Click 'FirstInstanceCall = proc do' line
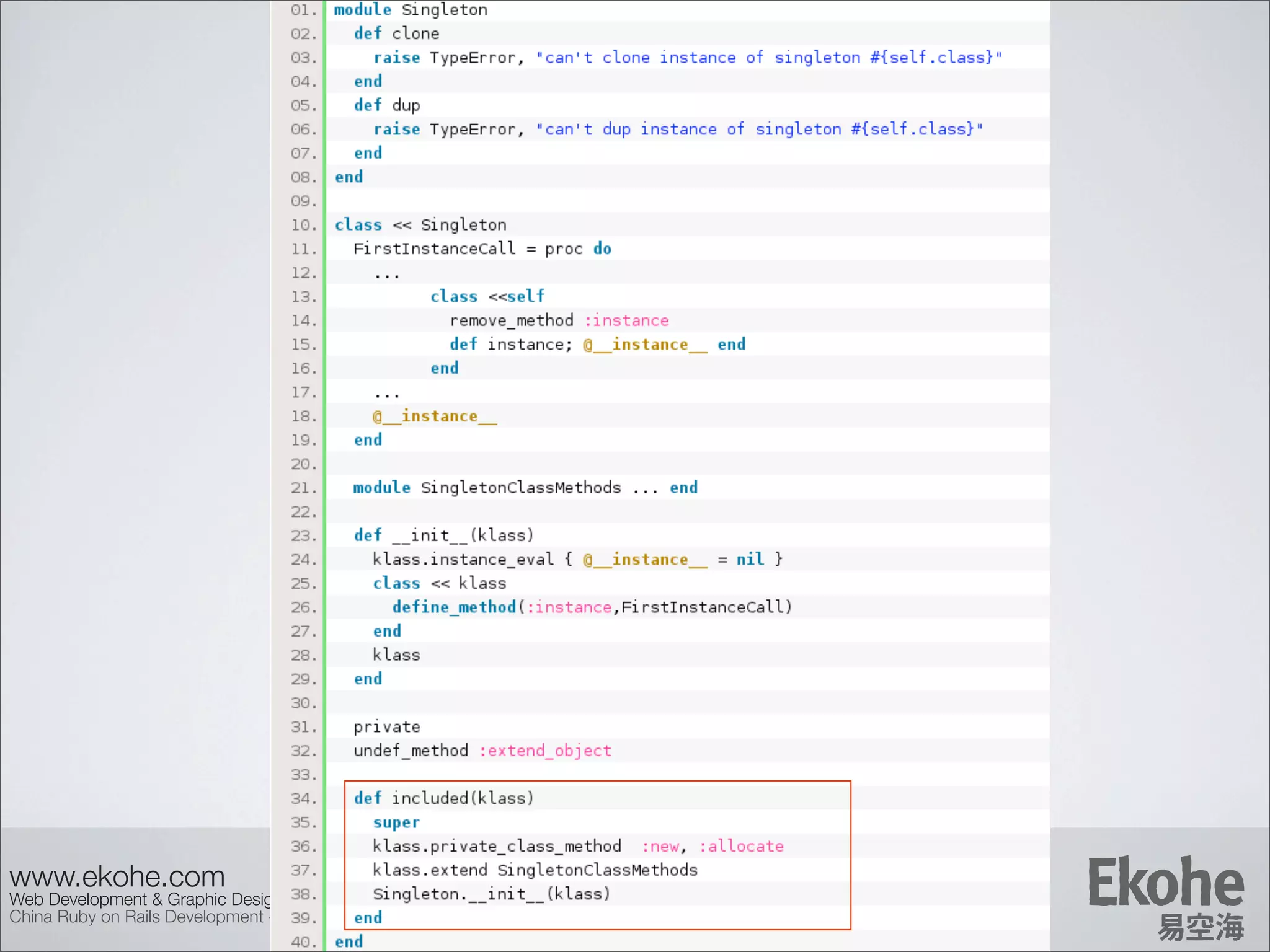The width and height of the screenshot is (1270, 952). point(482,249)
